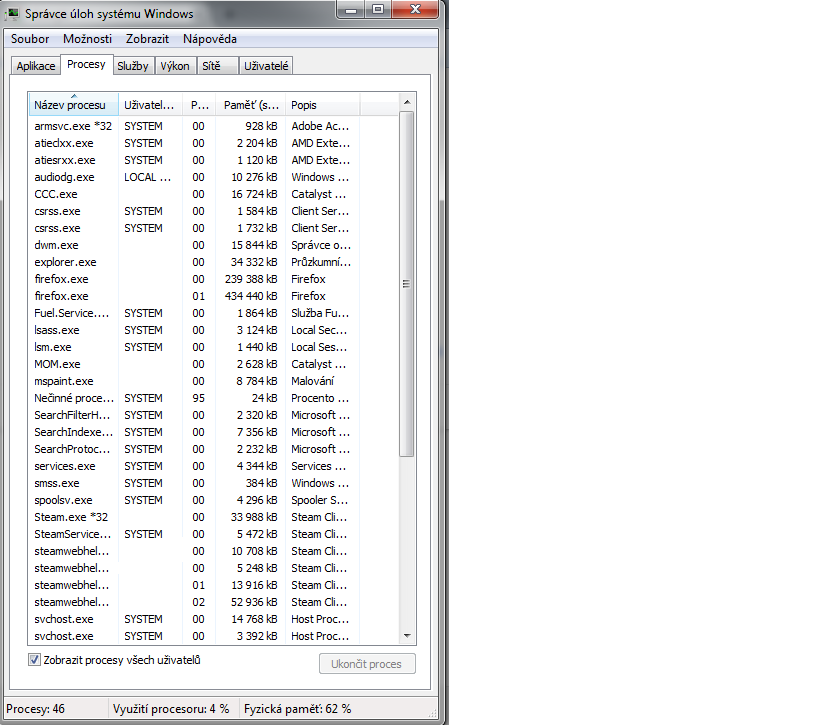Switch to the Sítě tab

(217, 66)
